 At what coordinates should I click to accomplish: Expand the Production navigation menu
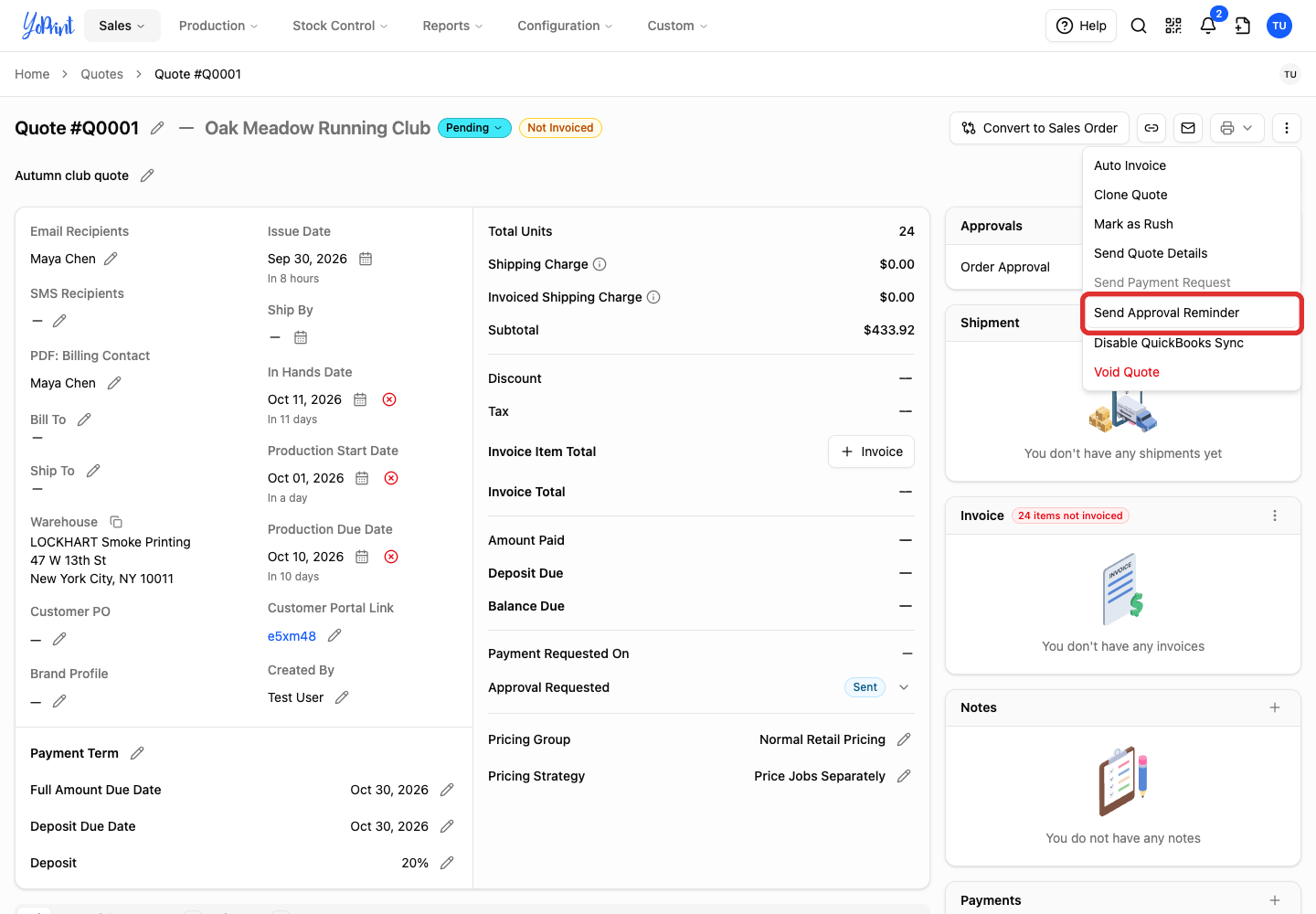218,26
